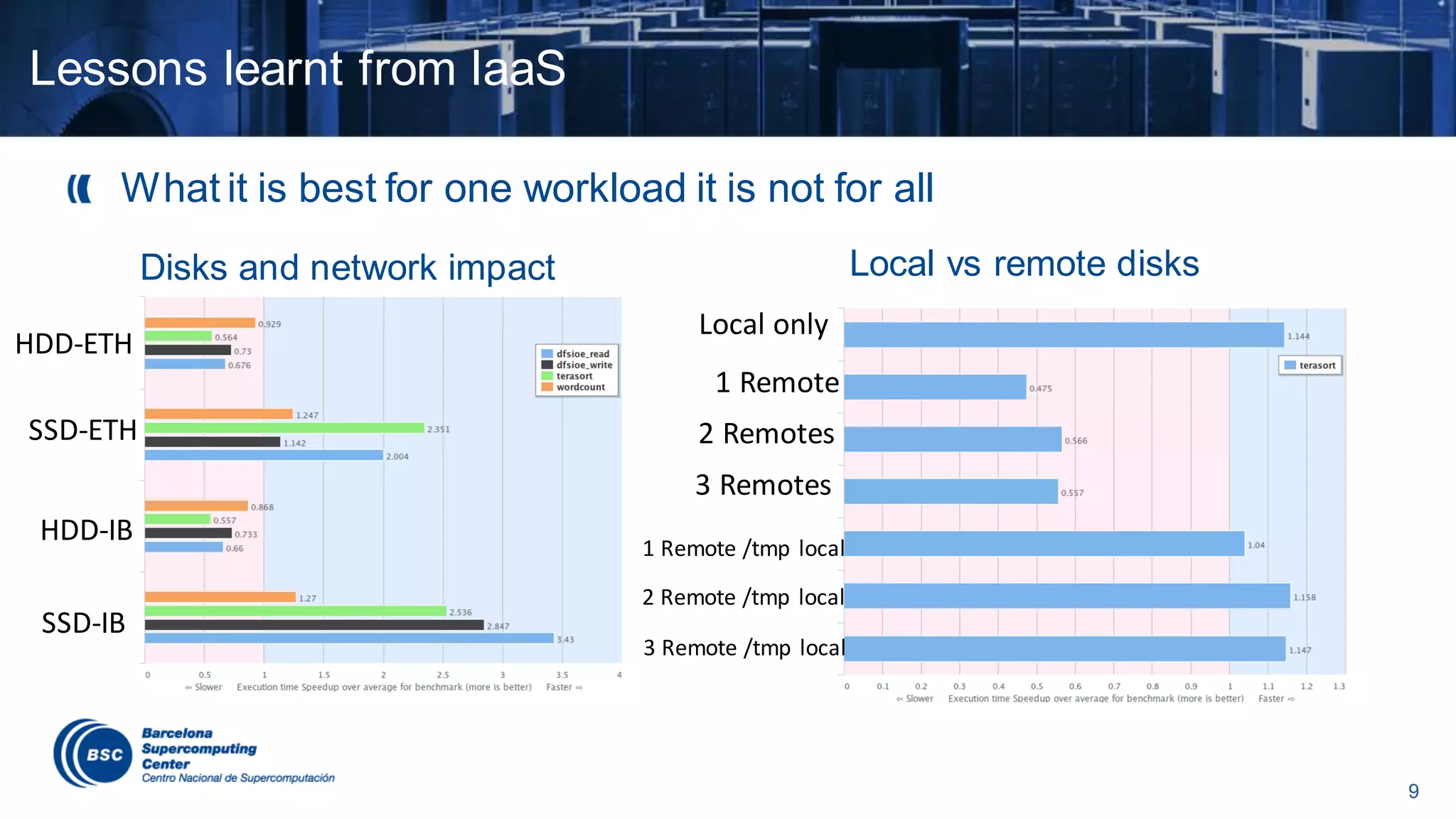Click the HDD-ETH wordcount bar labeled 0.929
The height and width of the screenshot is (819, 1456).
tap(200, 323)
